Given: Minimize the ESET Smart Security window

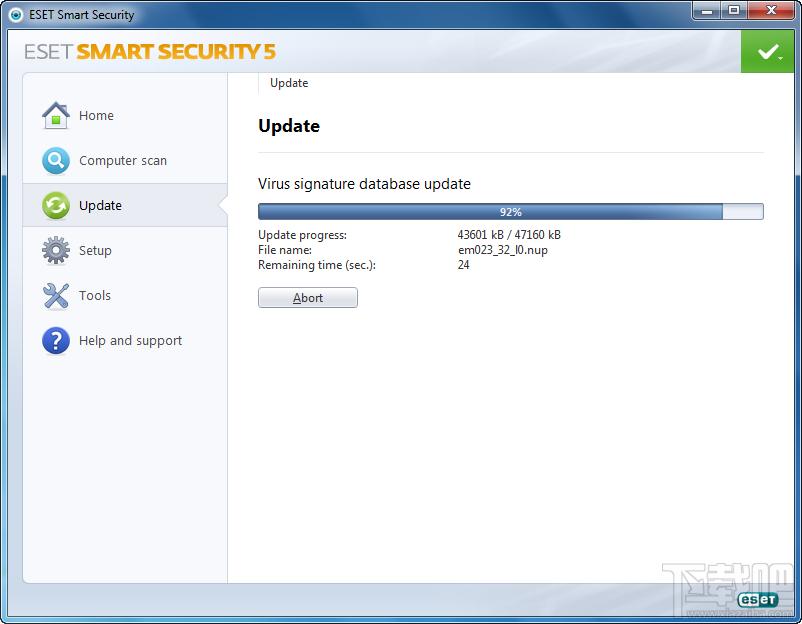Looking at the screenshot, I should [707, 11].
